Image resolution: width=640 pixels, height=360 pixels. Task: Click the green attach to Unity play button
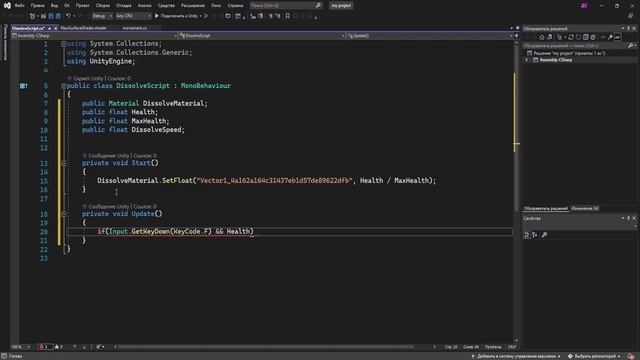point(157,16)
